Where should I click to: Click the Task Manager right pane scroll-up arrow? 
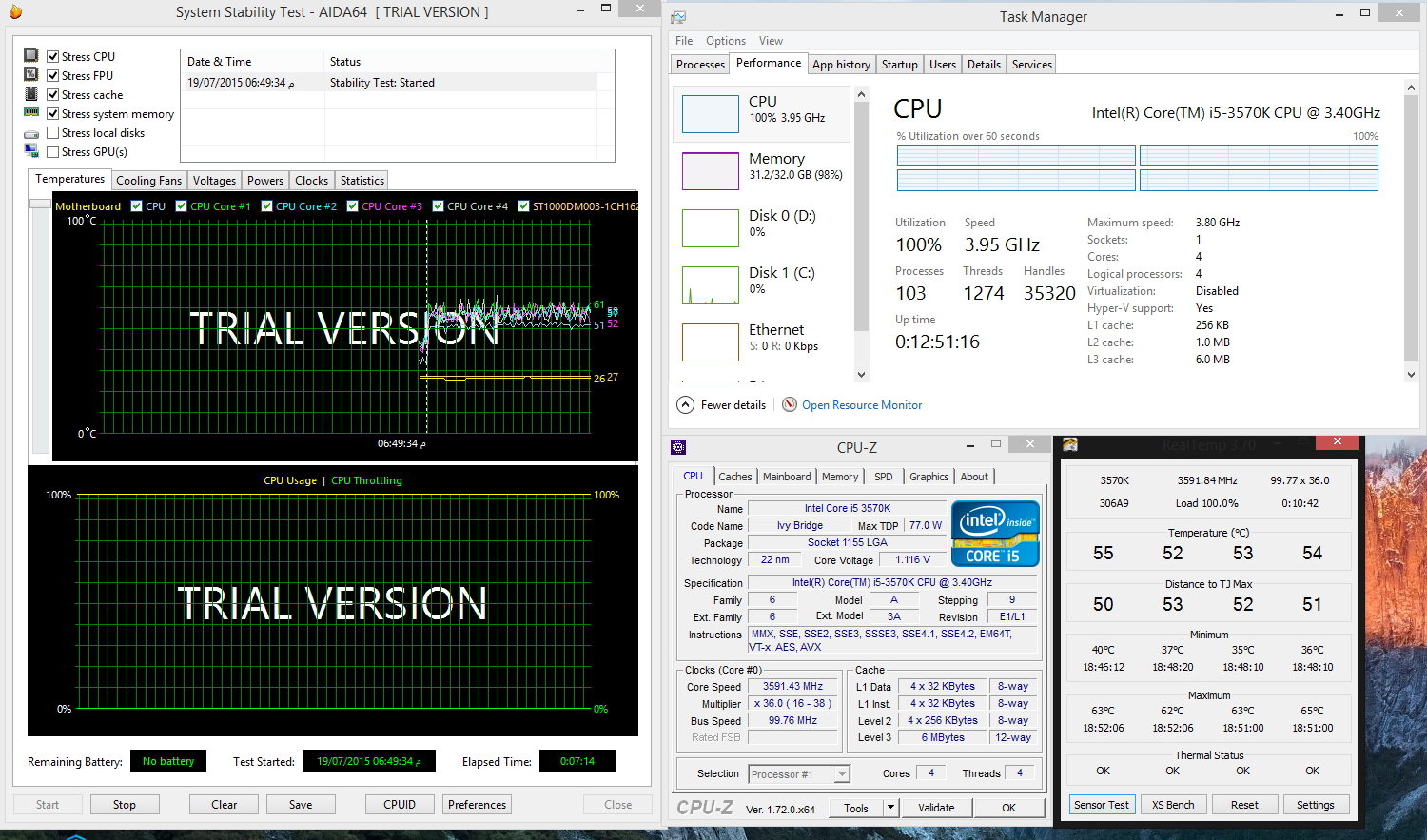tap(1411, 88)
